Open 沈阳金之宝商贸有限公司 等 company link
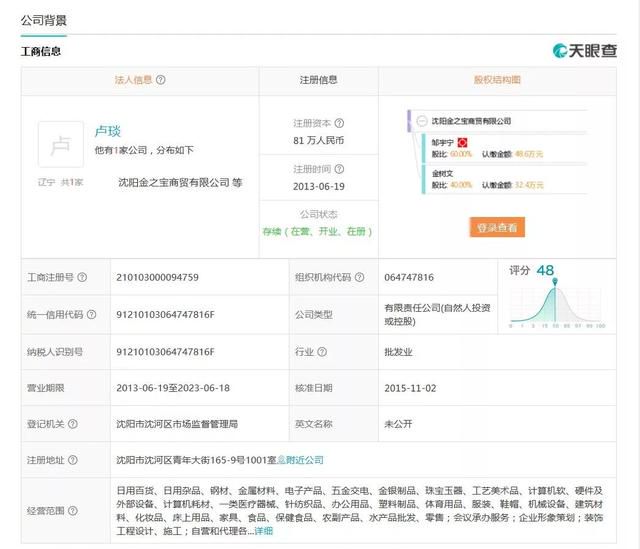 180,182
